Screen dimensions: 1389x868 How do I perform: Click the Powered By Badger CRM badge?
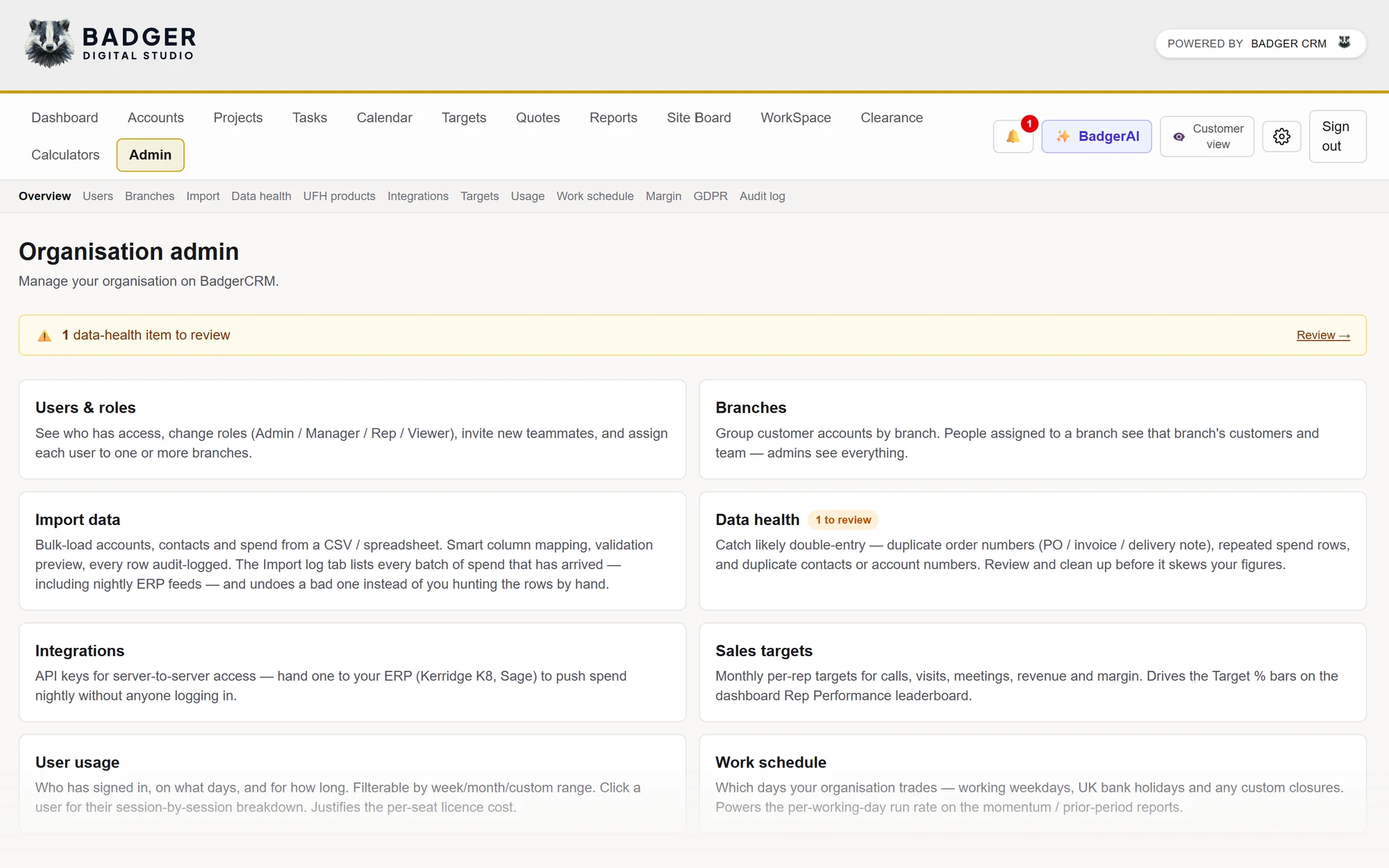[x=1261, y=44]
